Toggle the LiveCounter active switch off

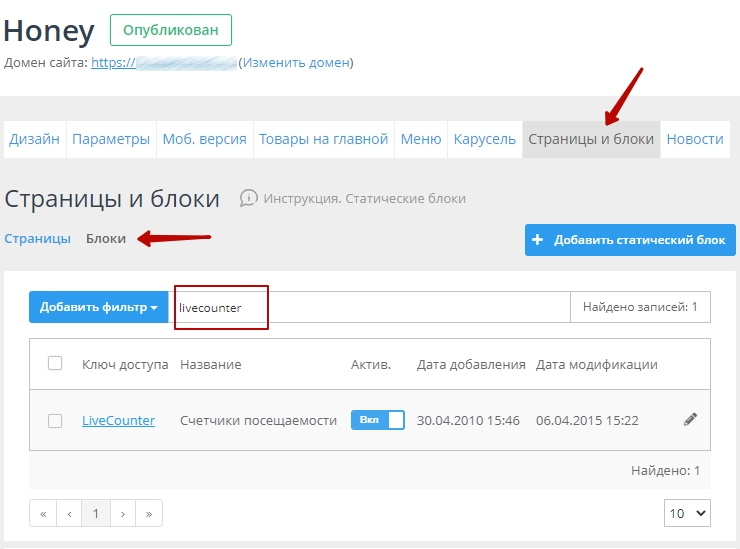tap(377, 420)
